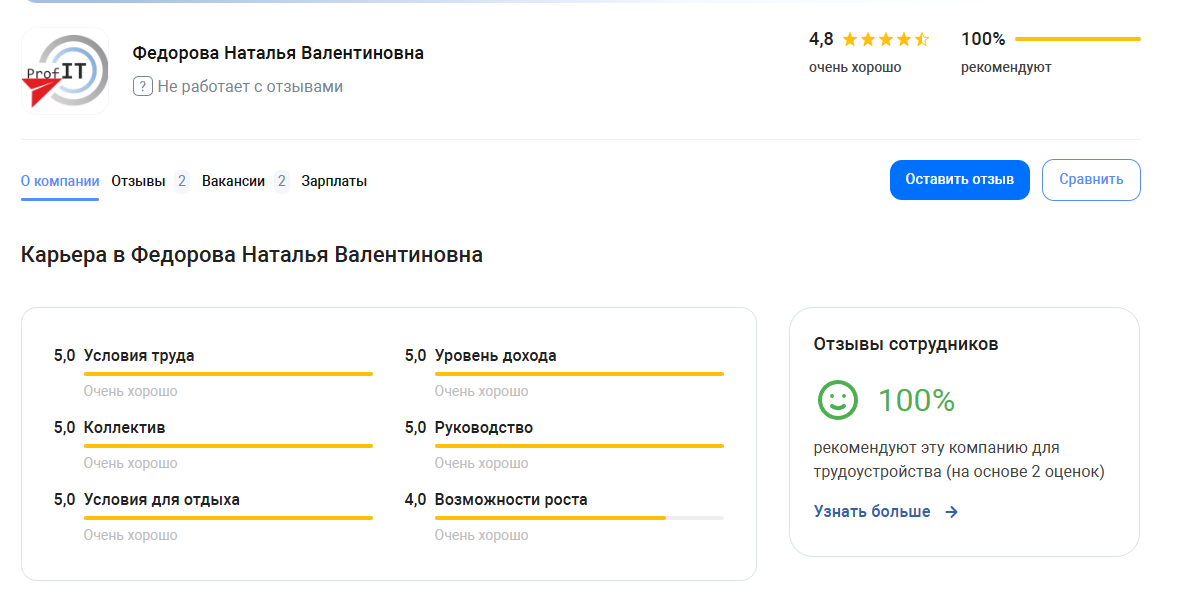Click the company name Федорова Наталья Валентиновна
This screenshot has width=1202, height=596.
coord(278,53)
